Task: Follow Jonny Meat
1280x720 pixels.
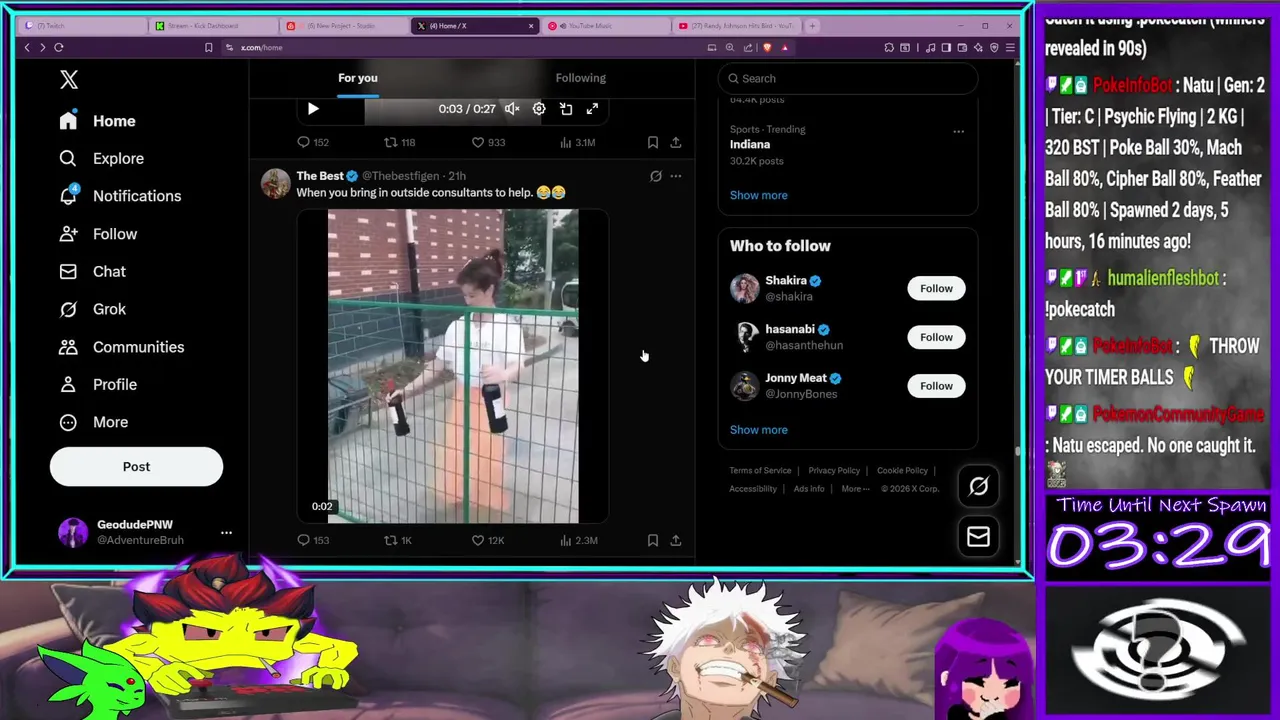Action: click(936, 386)
